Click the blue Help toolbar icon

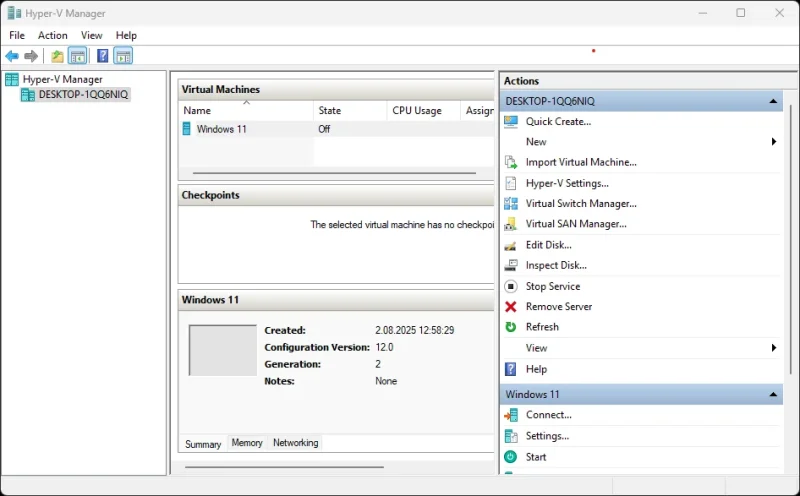(103, 56)
